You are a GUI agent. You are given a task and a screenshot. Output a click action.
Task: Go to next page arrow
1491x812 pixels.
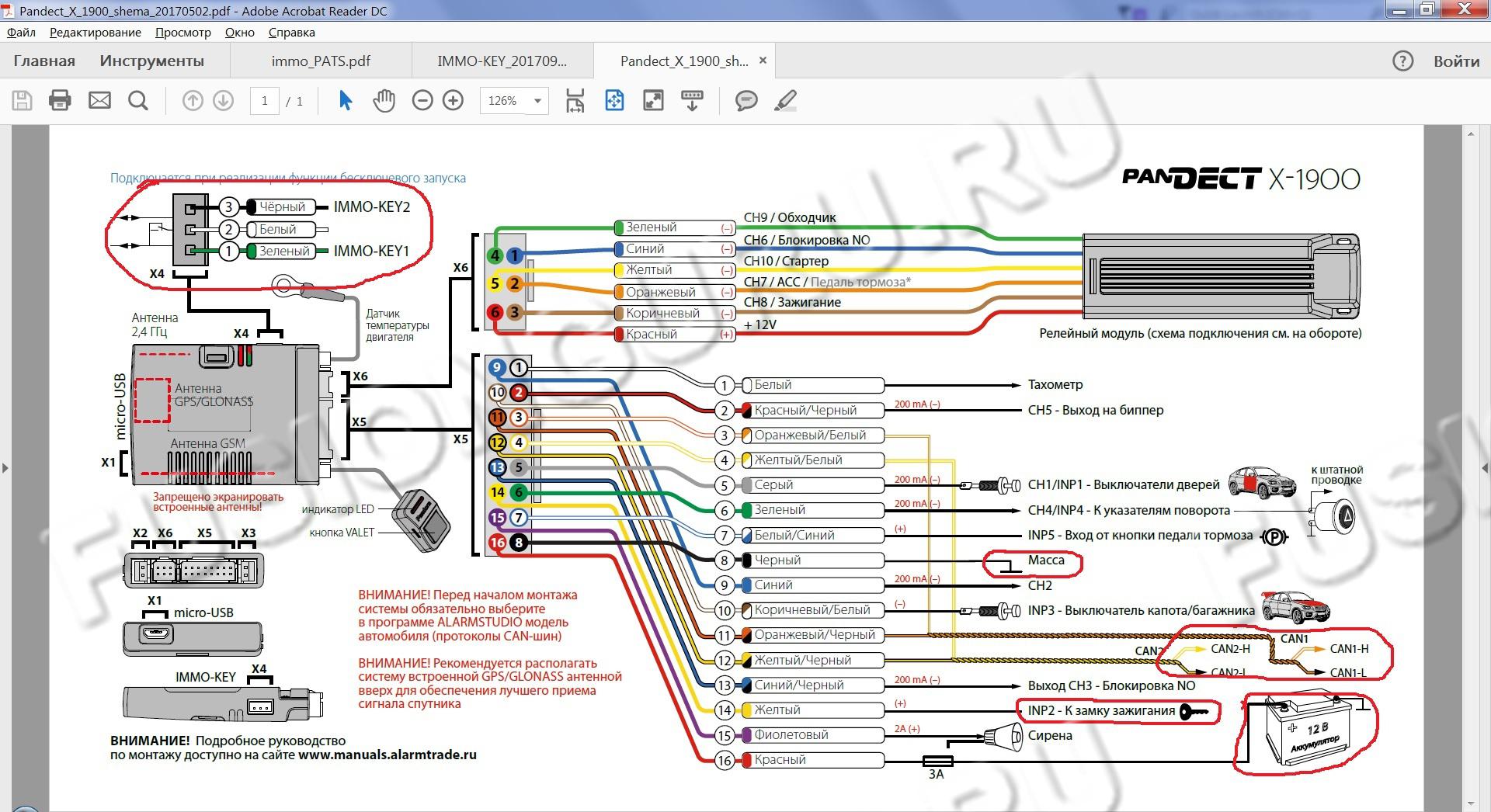[224, 101]
